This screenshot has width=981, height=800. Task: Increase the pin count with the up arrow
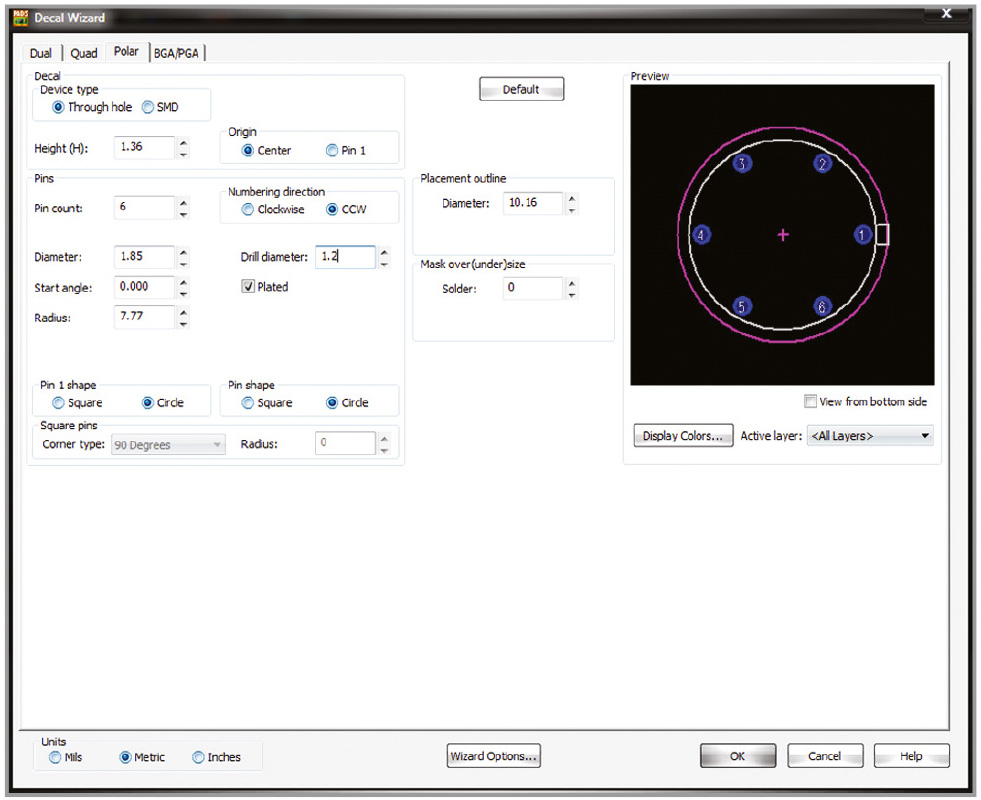183,203
